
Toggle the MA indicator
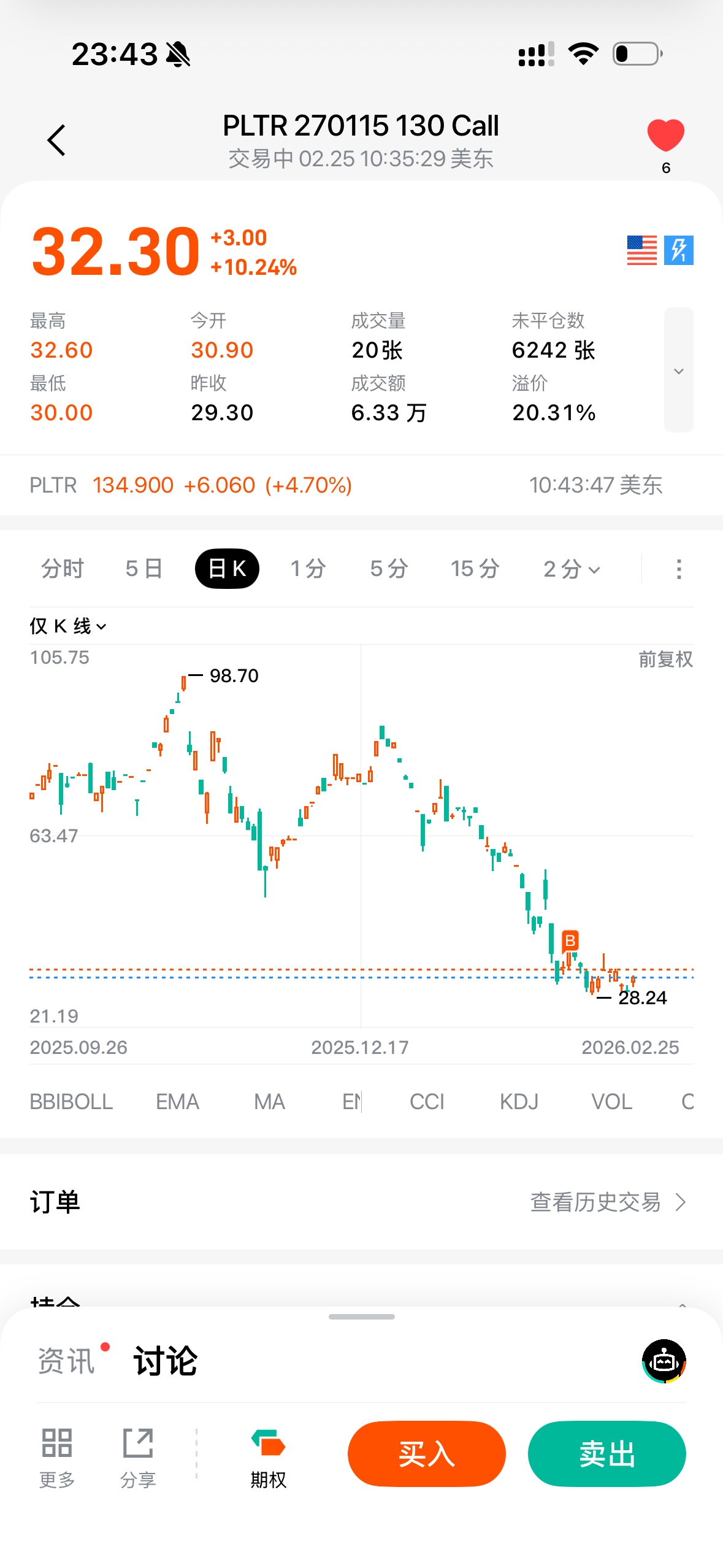(x=269, y=1102)
